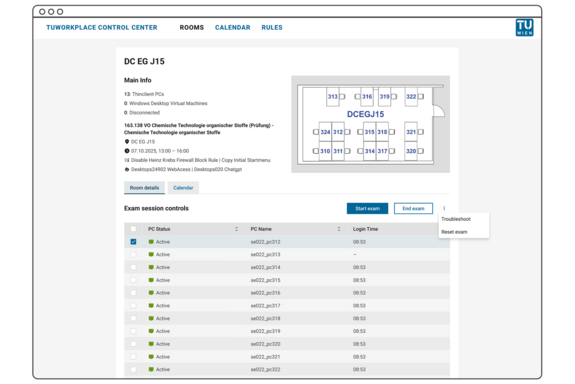Click the green status icon for se022_pc314
The image size is (575, 384).
(x=151, y=267)
